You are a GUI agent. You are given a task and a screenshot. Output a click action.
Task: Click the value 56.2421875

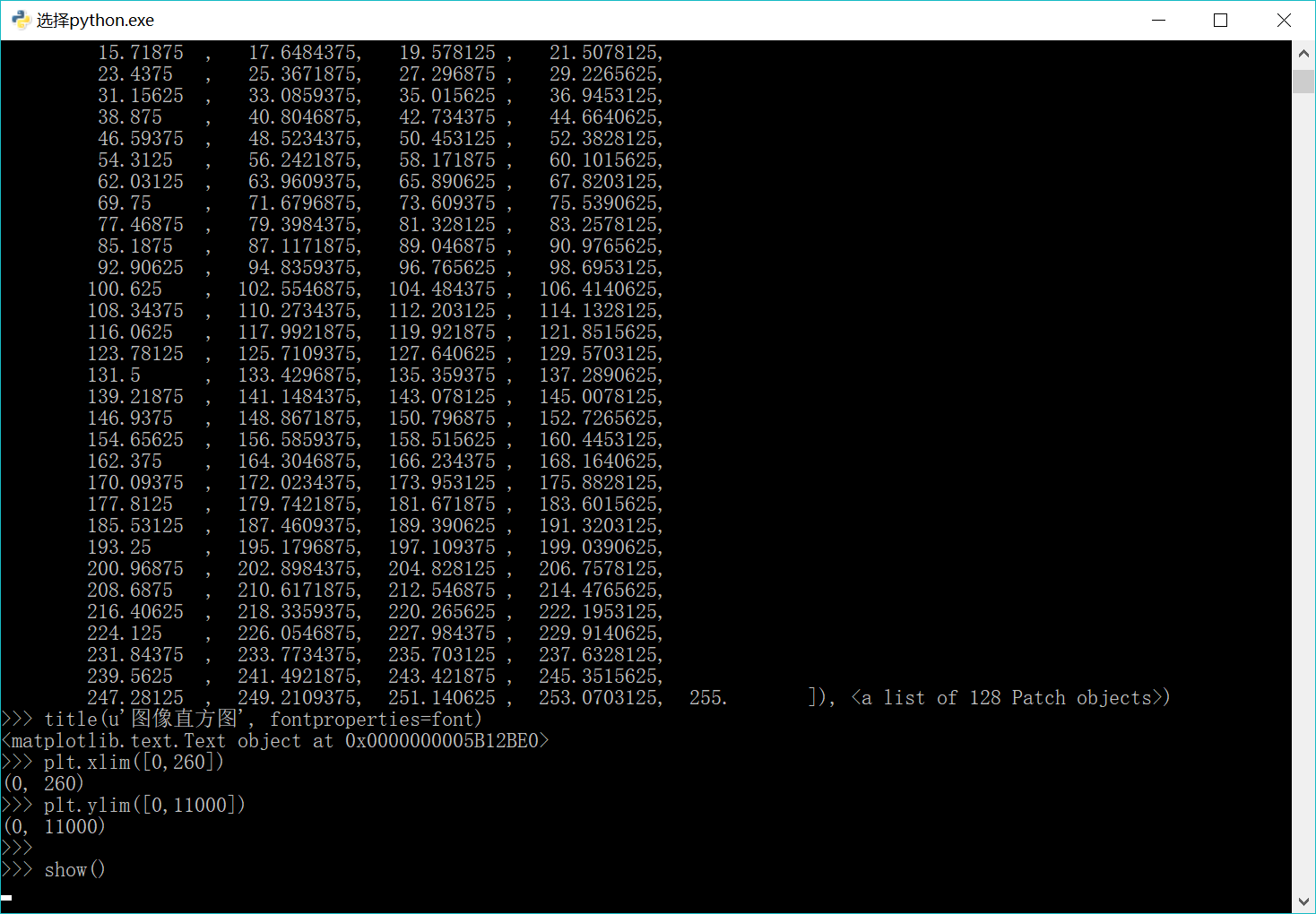tap(302, 160)
